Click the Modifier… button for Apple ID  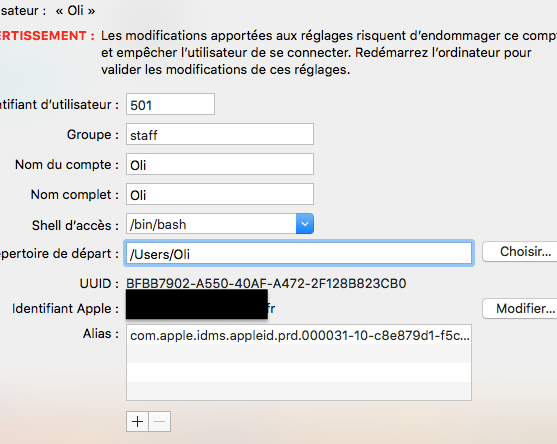(x=520, y=309)
